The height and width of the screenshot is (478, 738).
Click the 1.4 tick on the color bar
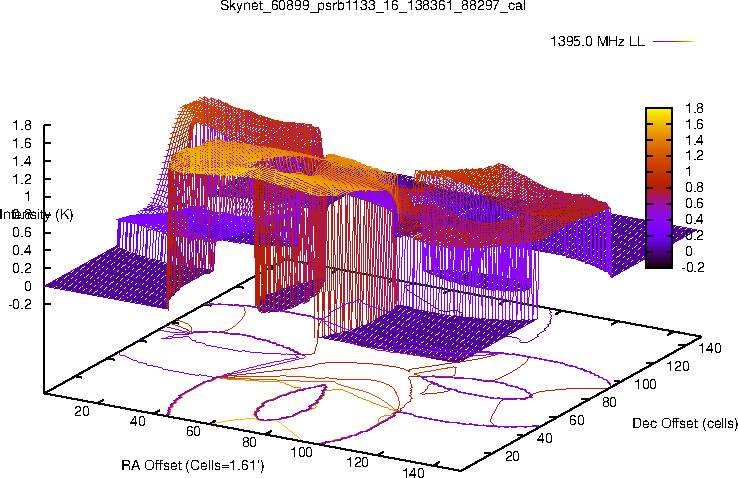click(694, 140)
